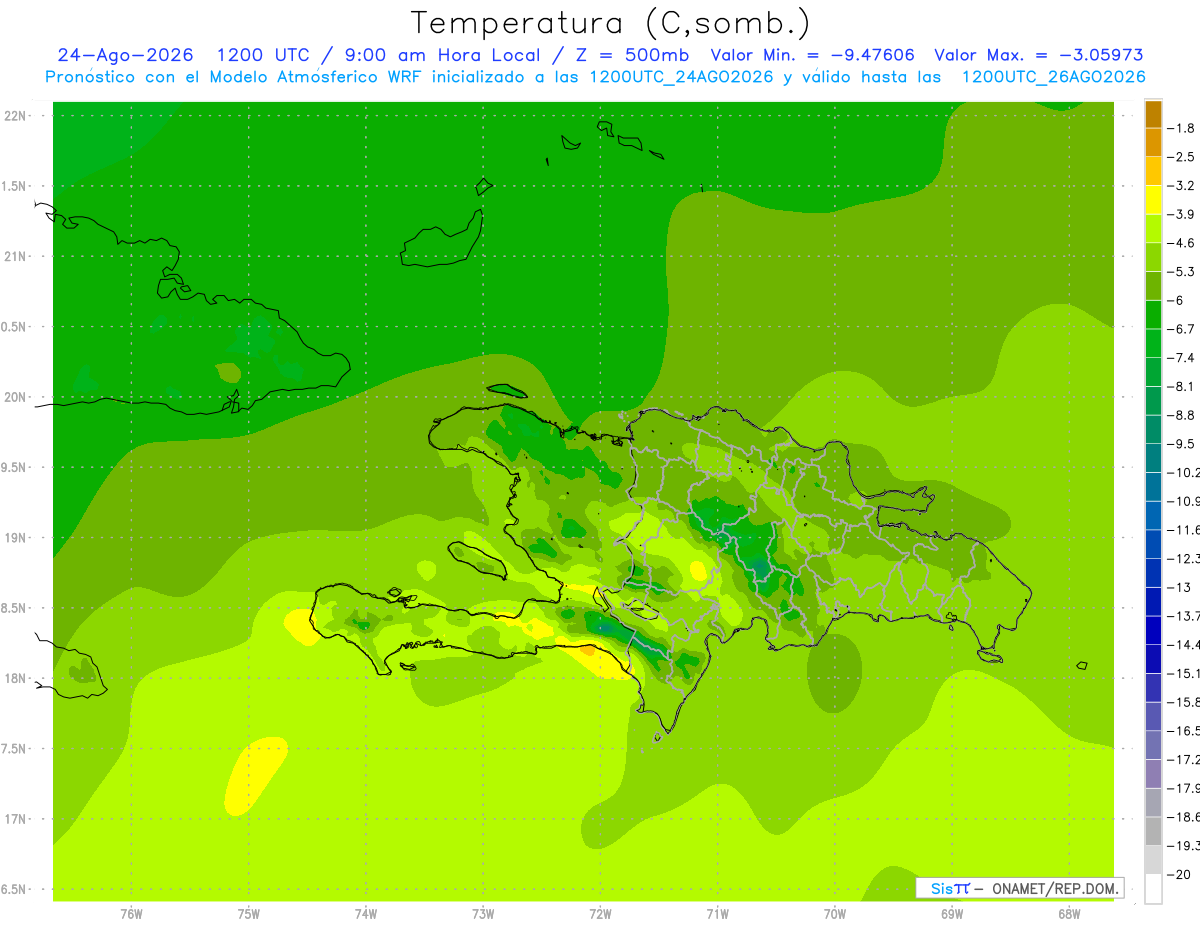Viewport: 1200px width, 927px height.
Task: Click the "-8.8" colorbar label
Action: [1181, 415]
